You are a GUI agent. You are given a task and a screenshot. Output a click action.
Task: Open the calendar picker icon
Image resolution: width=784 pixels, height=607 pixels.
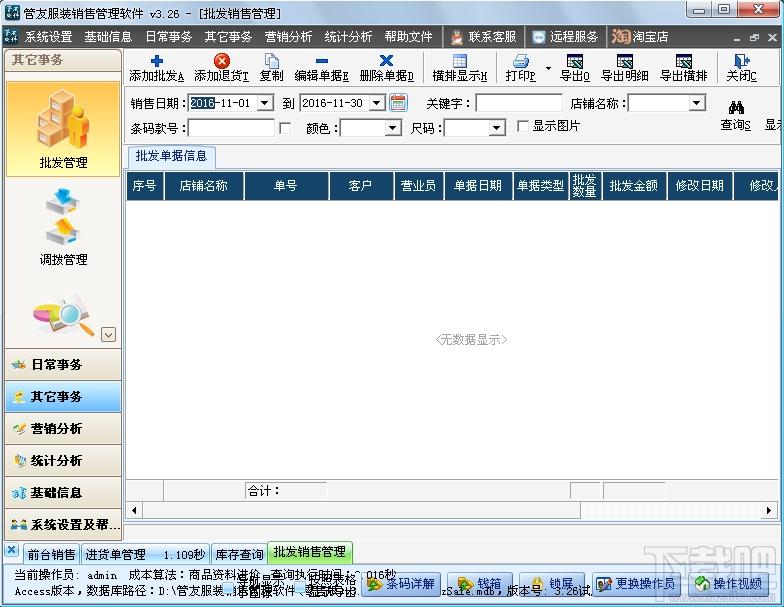point(398,103)
